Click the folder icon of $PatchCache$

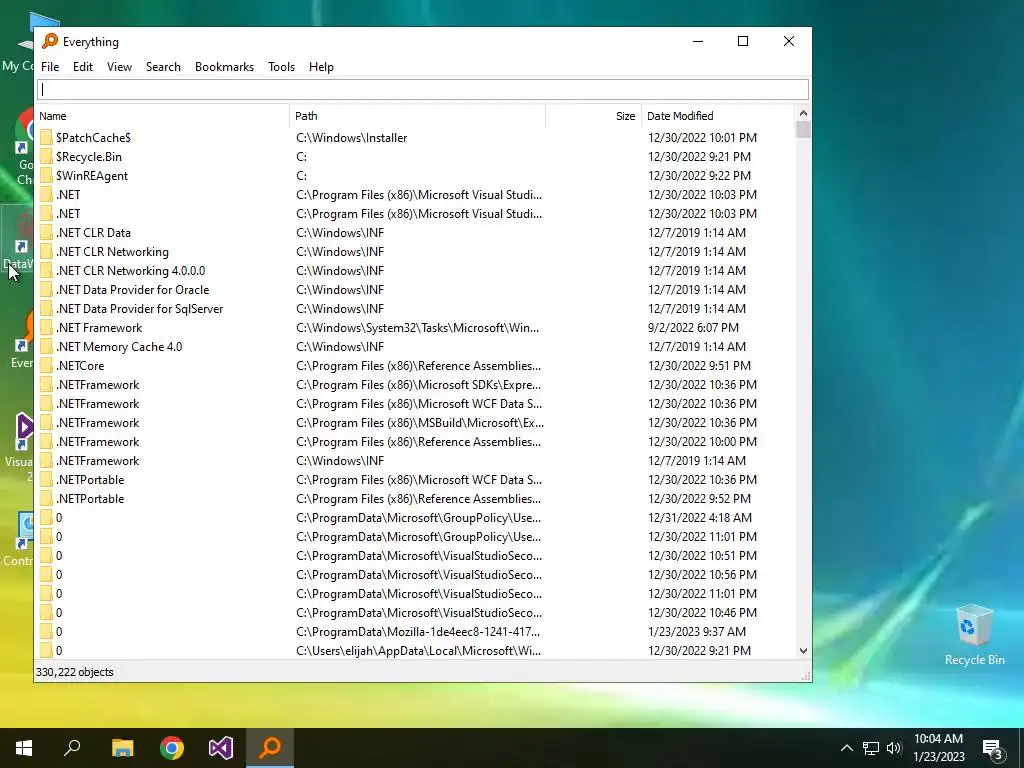tap(46, 138)
